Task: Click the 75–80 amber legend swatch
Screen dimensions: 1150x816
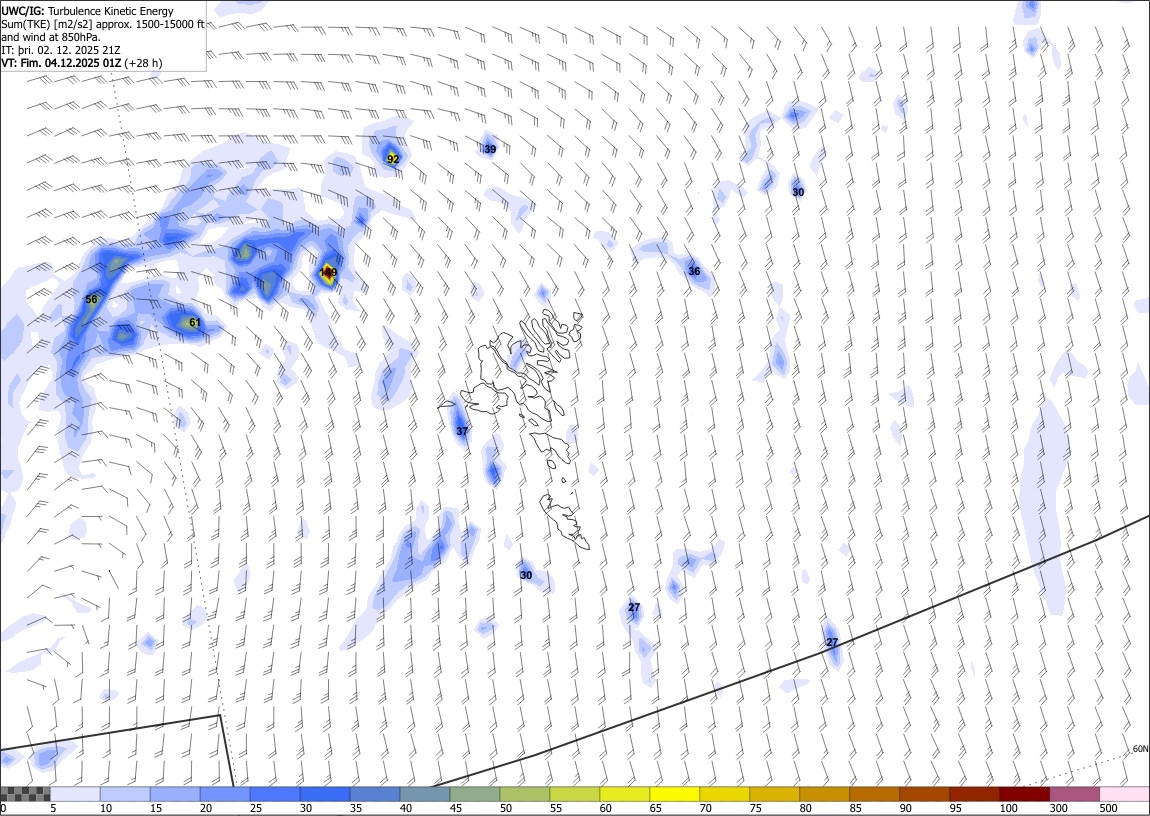Action: click(774, 794)
